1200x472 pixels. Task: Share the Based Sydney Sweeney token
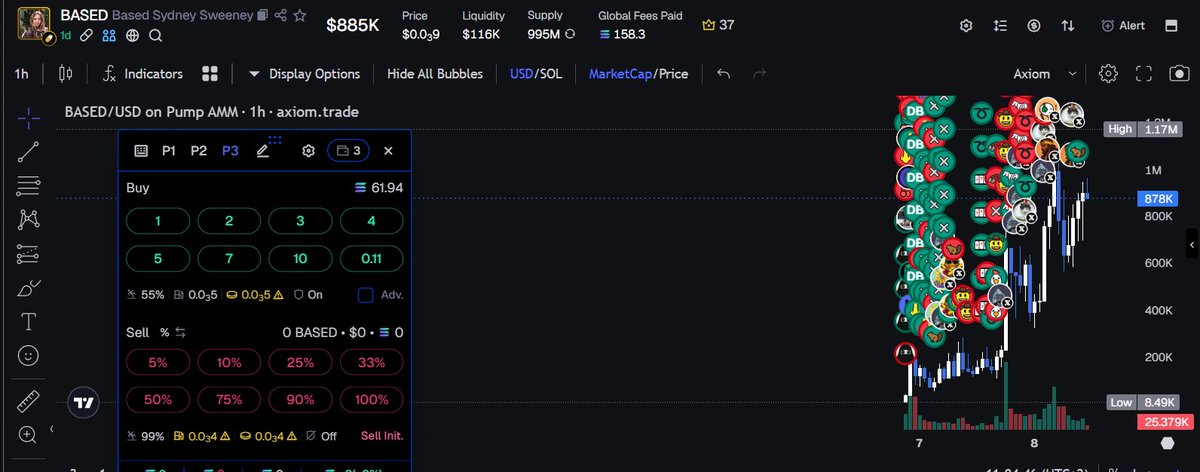pyautogui.click(x=281, y=16)
